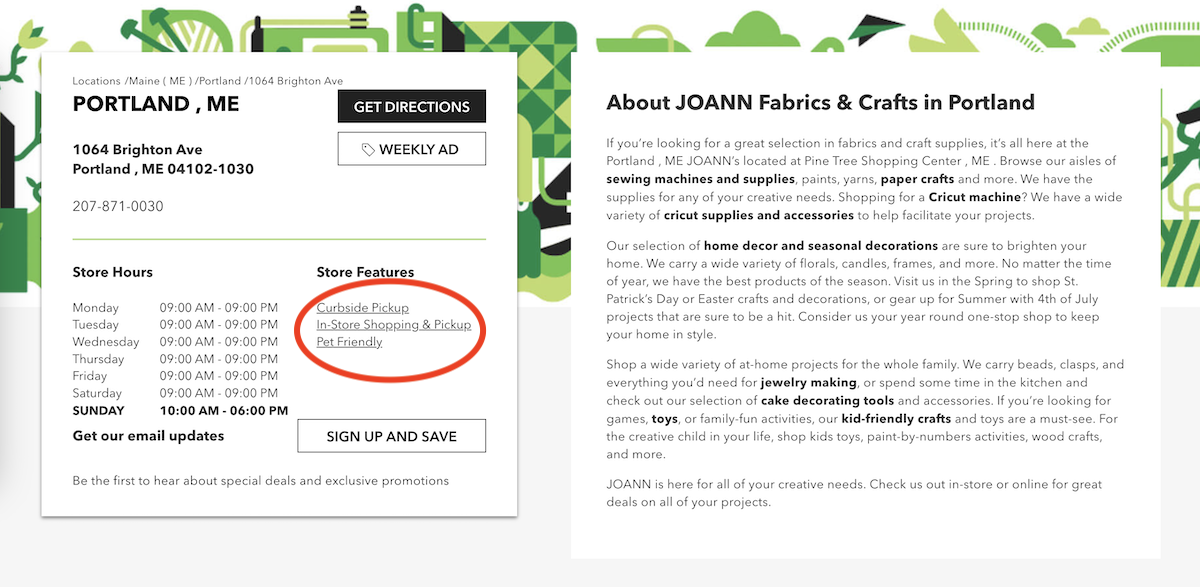This screenshot has width=1200, height=587.
Task: Click the SIGN UP AND SAVE button
Action: pos(391,436)
